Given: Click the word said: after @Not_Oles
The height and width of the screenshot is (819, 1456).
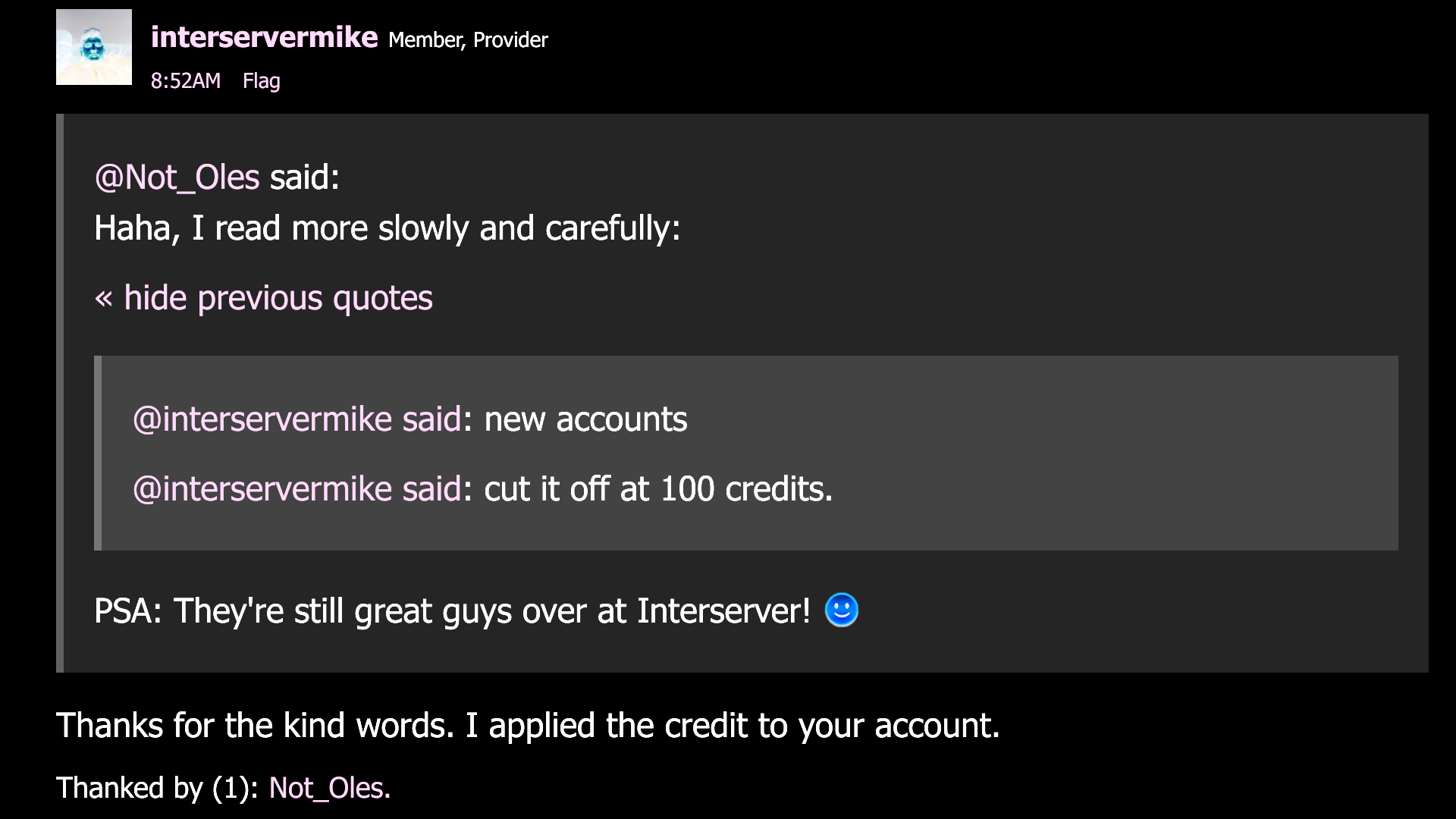Looking at the screenshot, I should [x=305, y=177].
